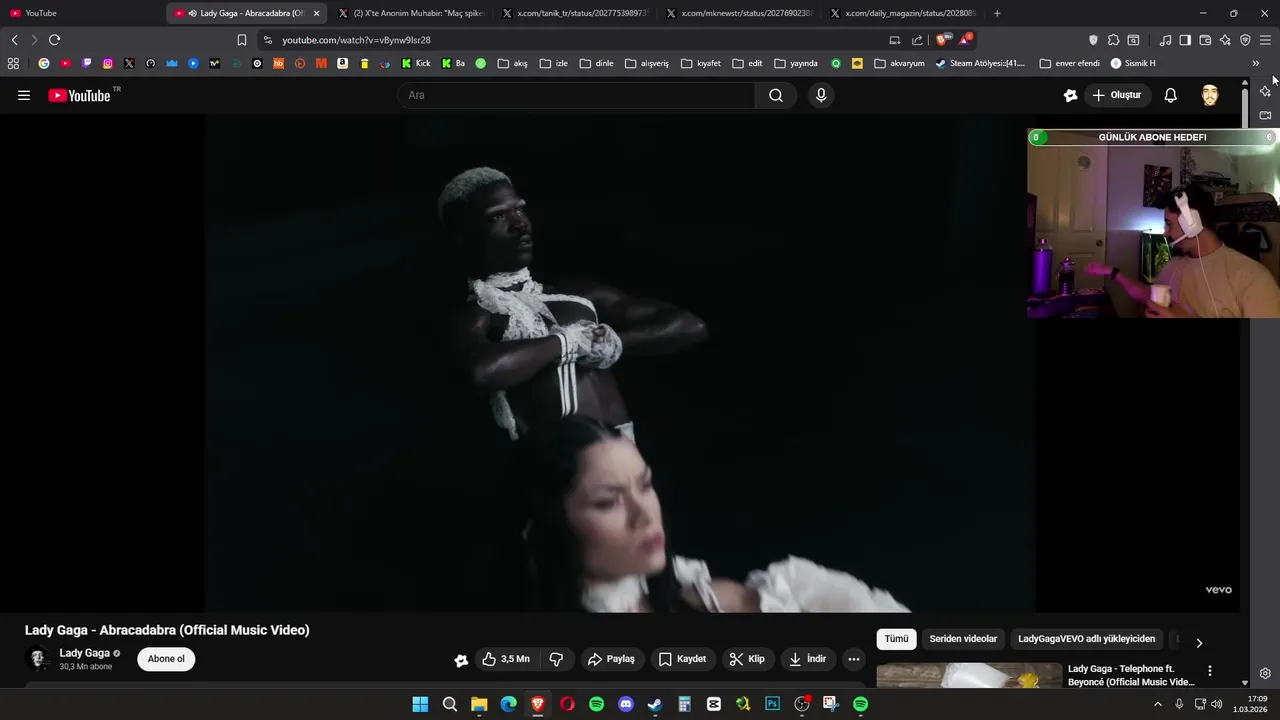Expand the yayında bookmarks folder
Screen dimensions: 1280x720
tap(796, 63)
